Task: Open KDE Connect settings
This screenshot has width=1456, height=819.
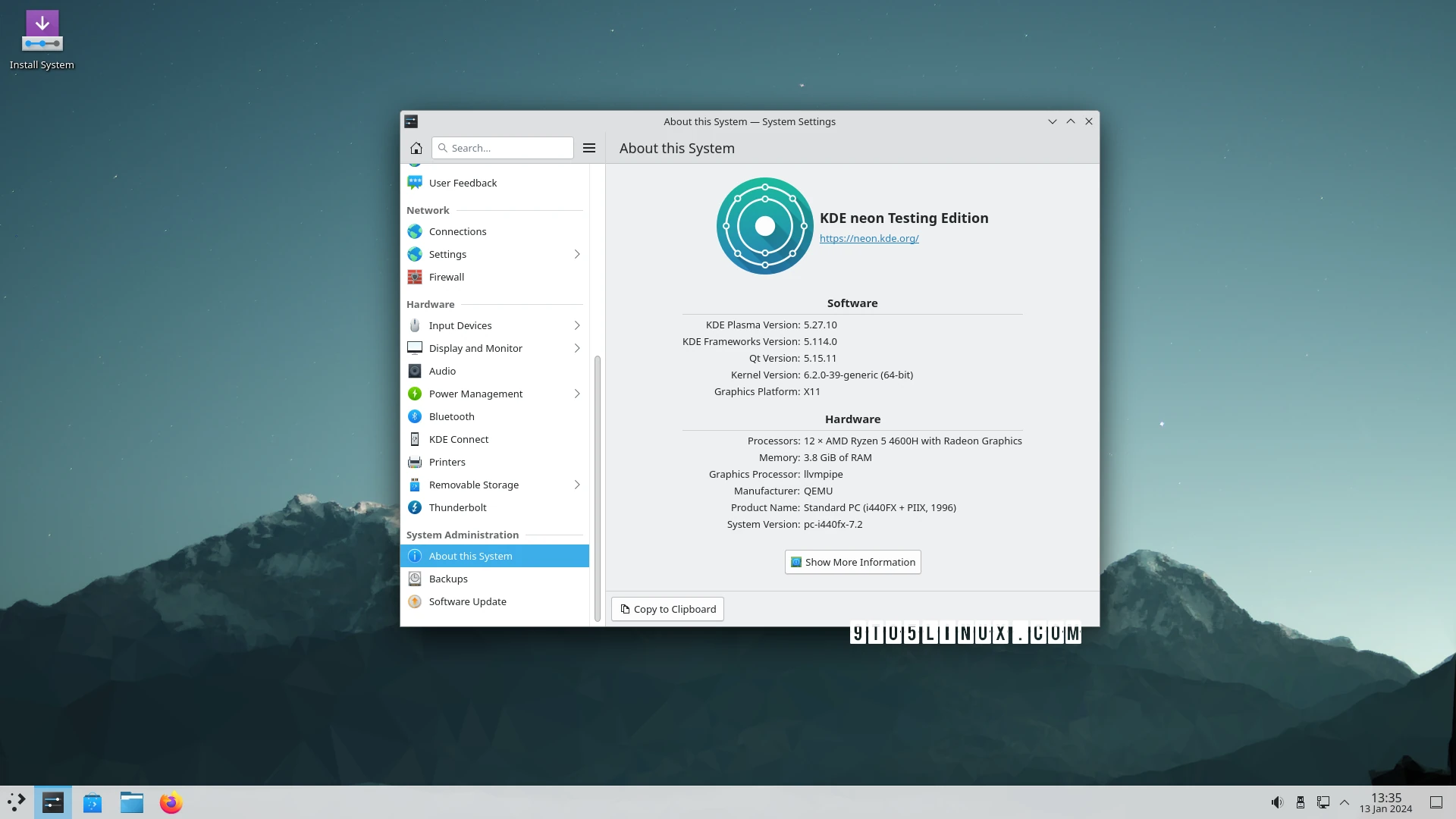Action: pyautogui.click(x=459, y=439)
